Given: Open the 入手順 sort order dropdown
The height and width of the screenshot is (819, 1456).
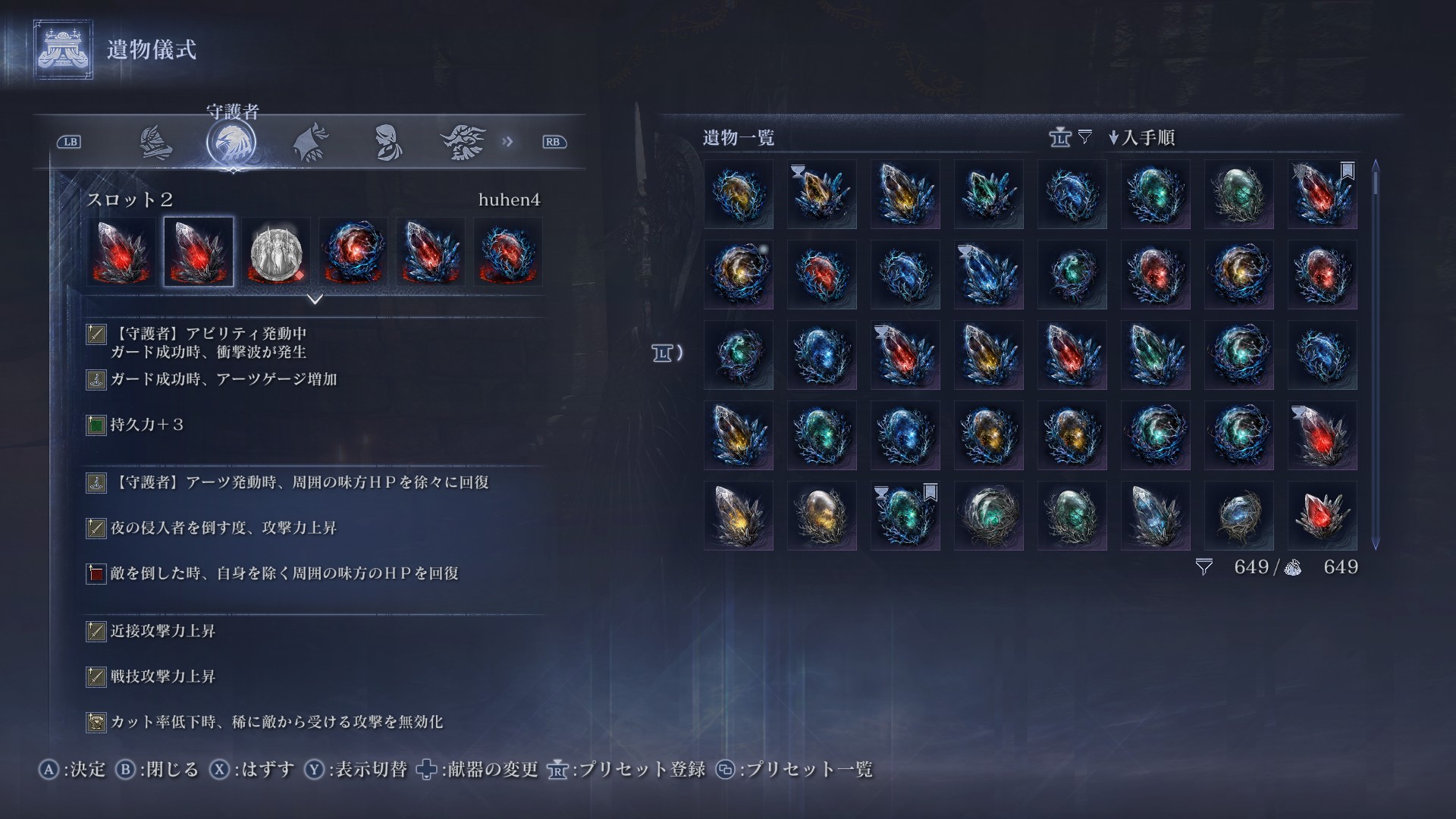Looking at the screenshot, I should (1141, 137).
